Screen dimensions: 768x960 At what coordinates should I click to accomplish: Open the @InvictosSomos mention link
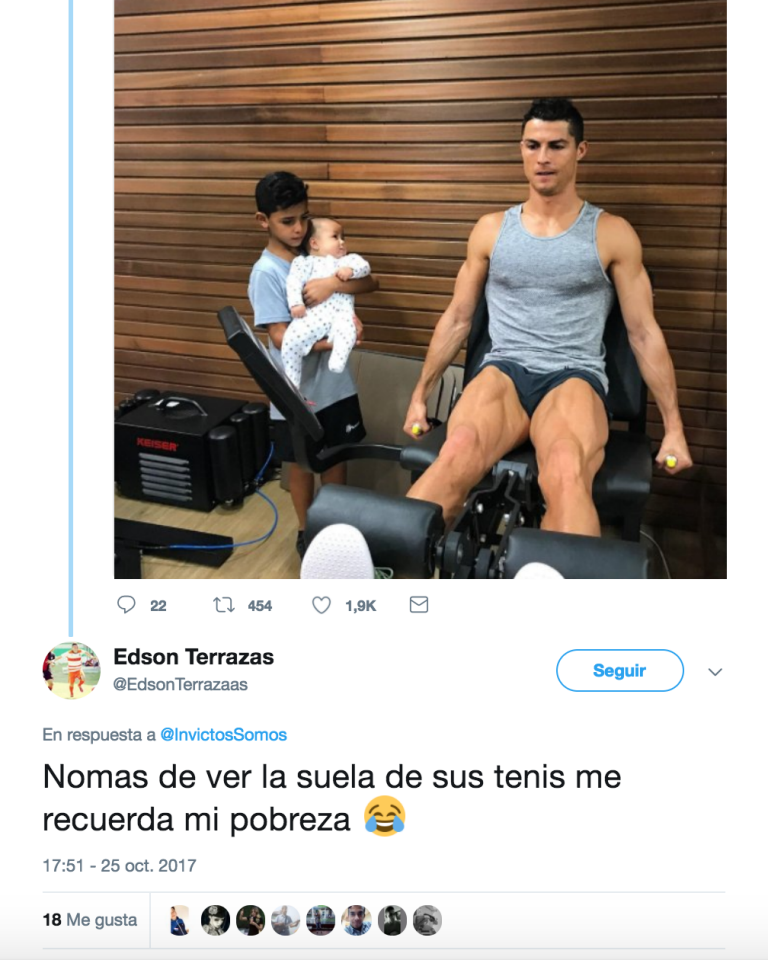pos(224,735)
